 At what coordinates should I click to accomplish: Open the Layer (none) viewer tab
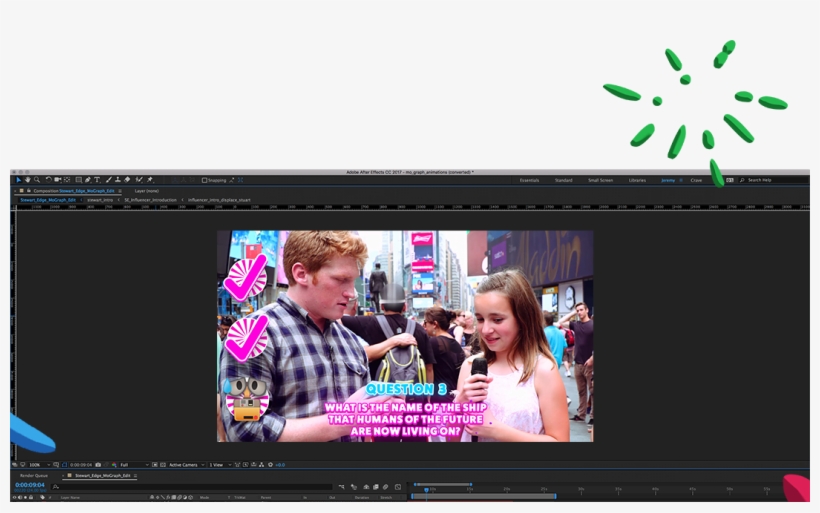click(146, 191)
